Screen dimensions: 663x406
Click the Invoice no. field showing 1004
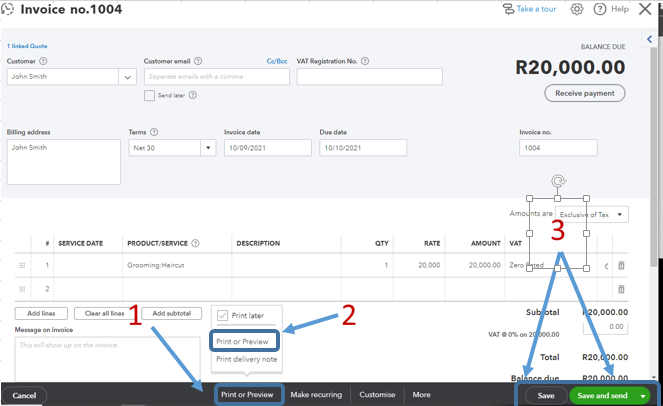[x=558, y=148]
